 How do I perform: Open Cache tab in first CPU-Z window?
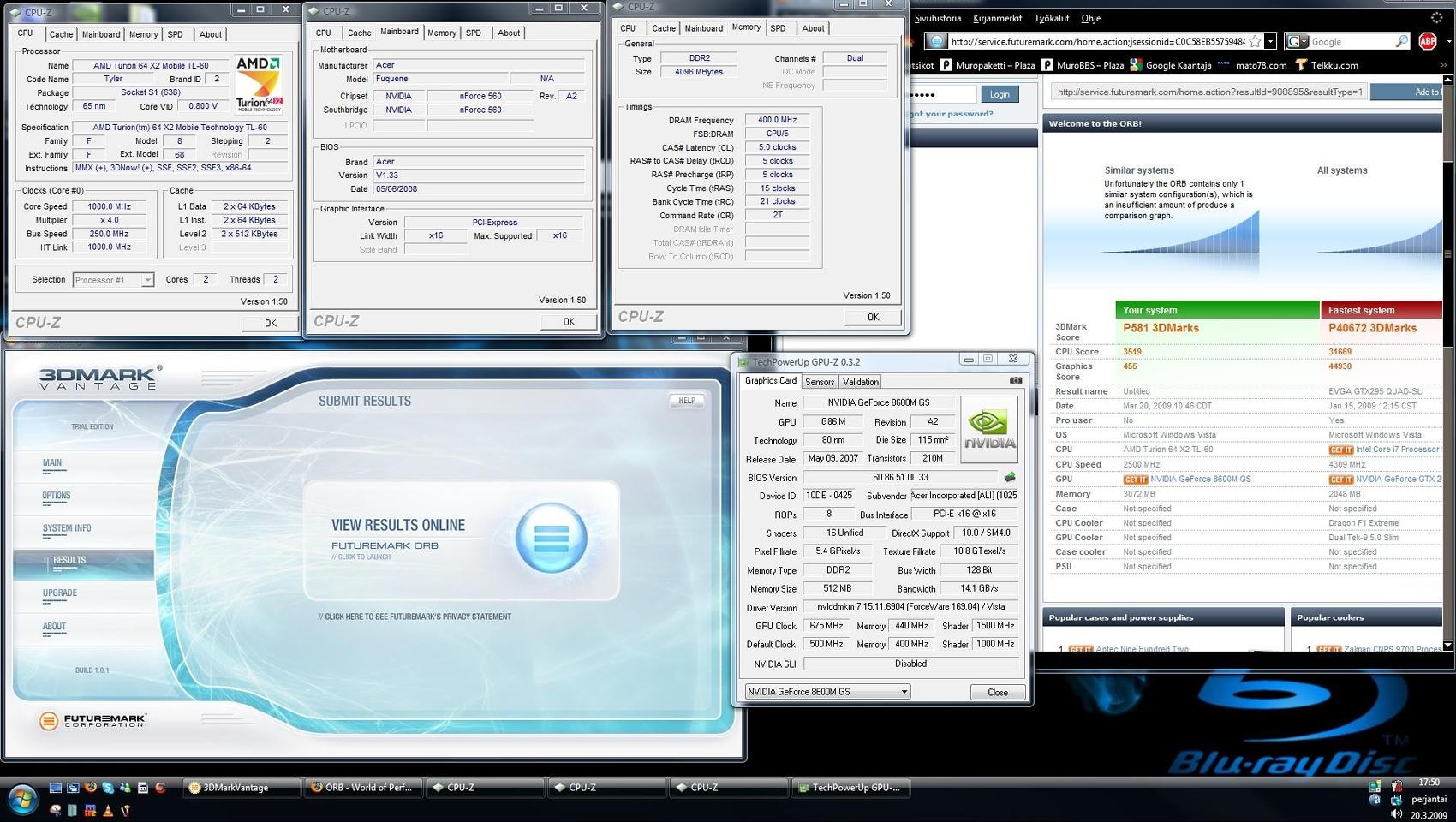tap(61, 34)
